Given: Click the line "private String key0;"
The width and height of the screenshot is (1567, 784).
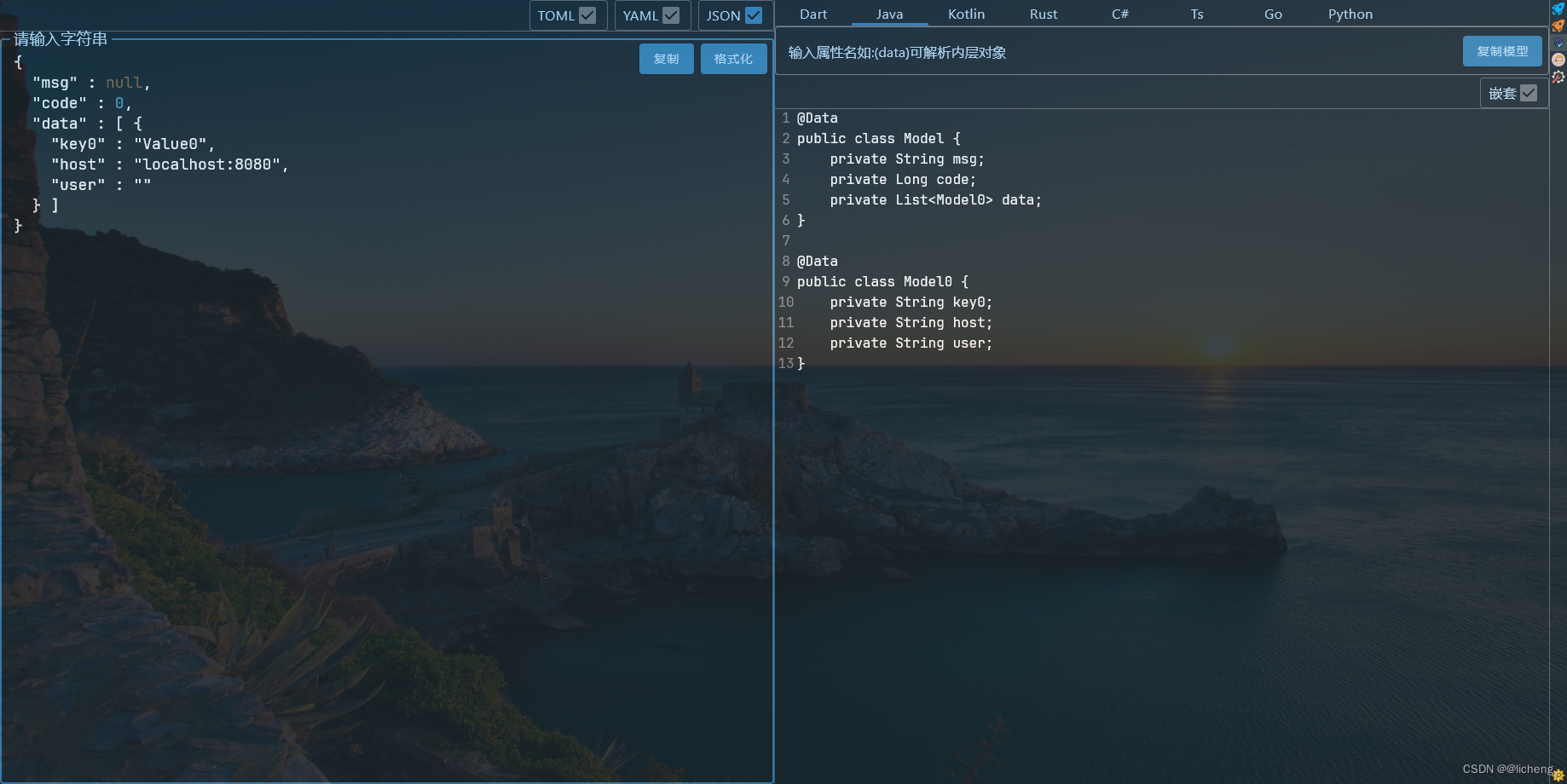Looking at the screenshot, I should click(x=911, y=303).
